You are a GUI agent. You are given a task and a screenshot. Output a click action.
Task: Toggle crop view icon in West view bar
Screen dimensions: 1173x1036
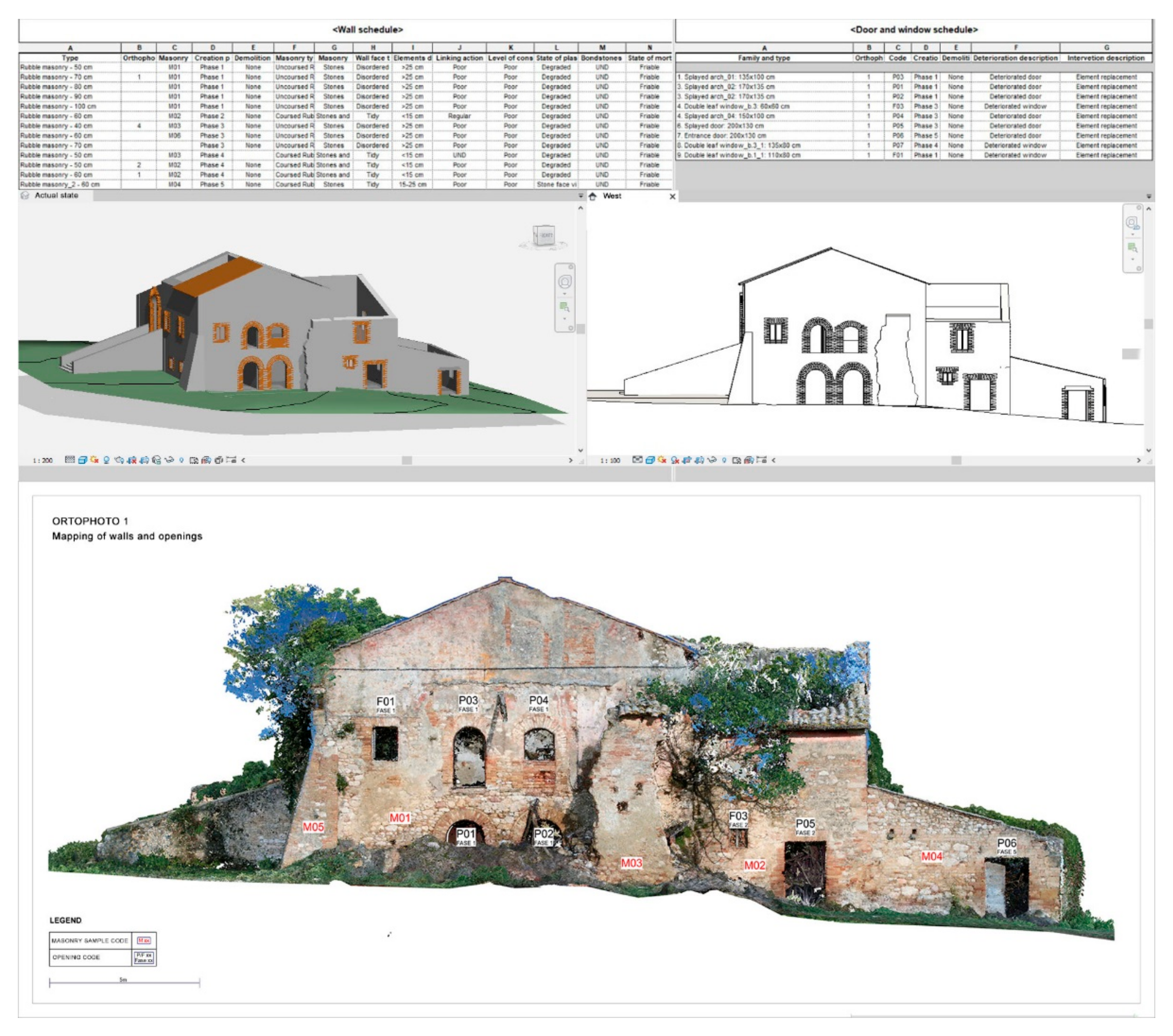[686, 460]
